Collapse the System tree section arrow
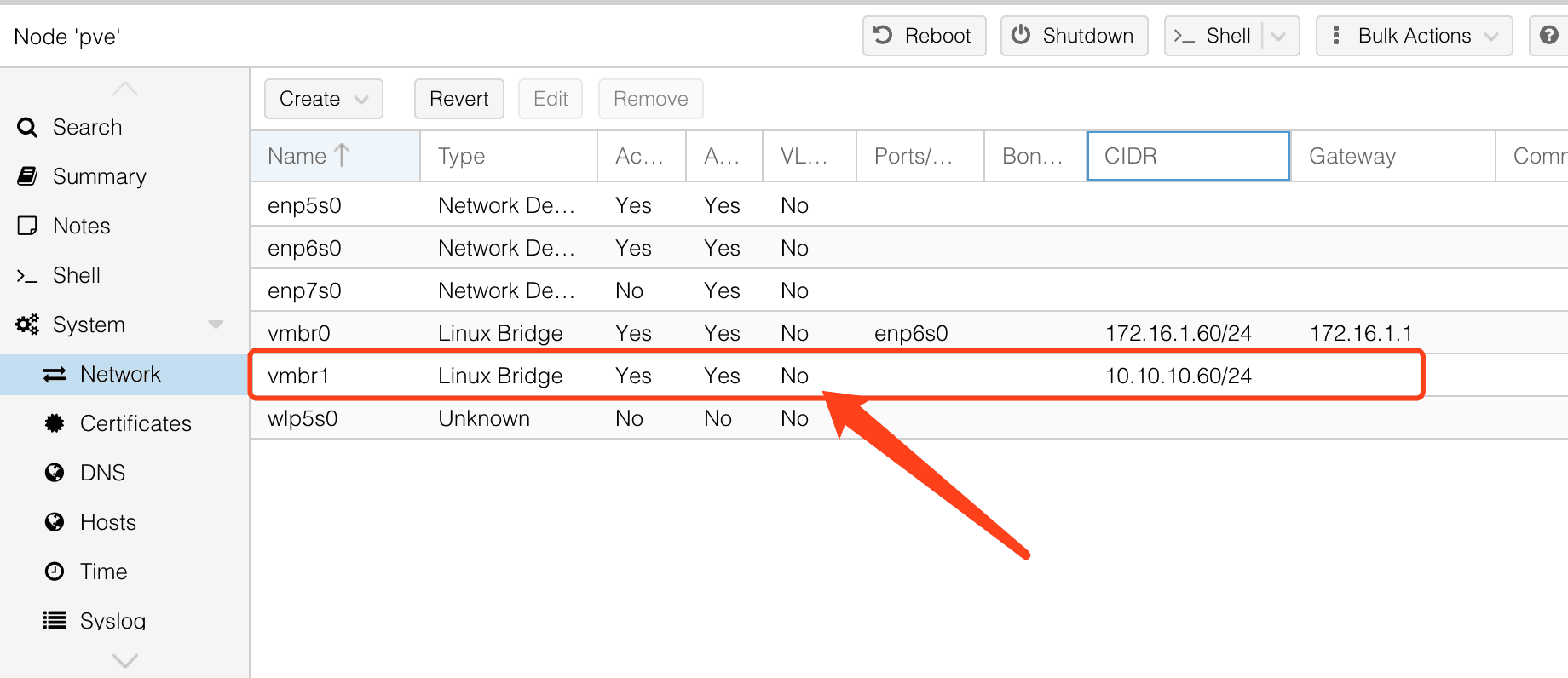Screen dimensions: 1568x678 [x=216, y=325]
